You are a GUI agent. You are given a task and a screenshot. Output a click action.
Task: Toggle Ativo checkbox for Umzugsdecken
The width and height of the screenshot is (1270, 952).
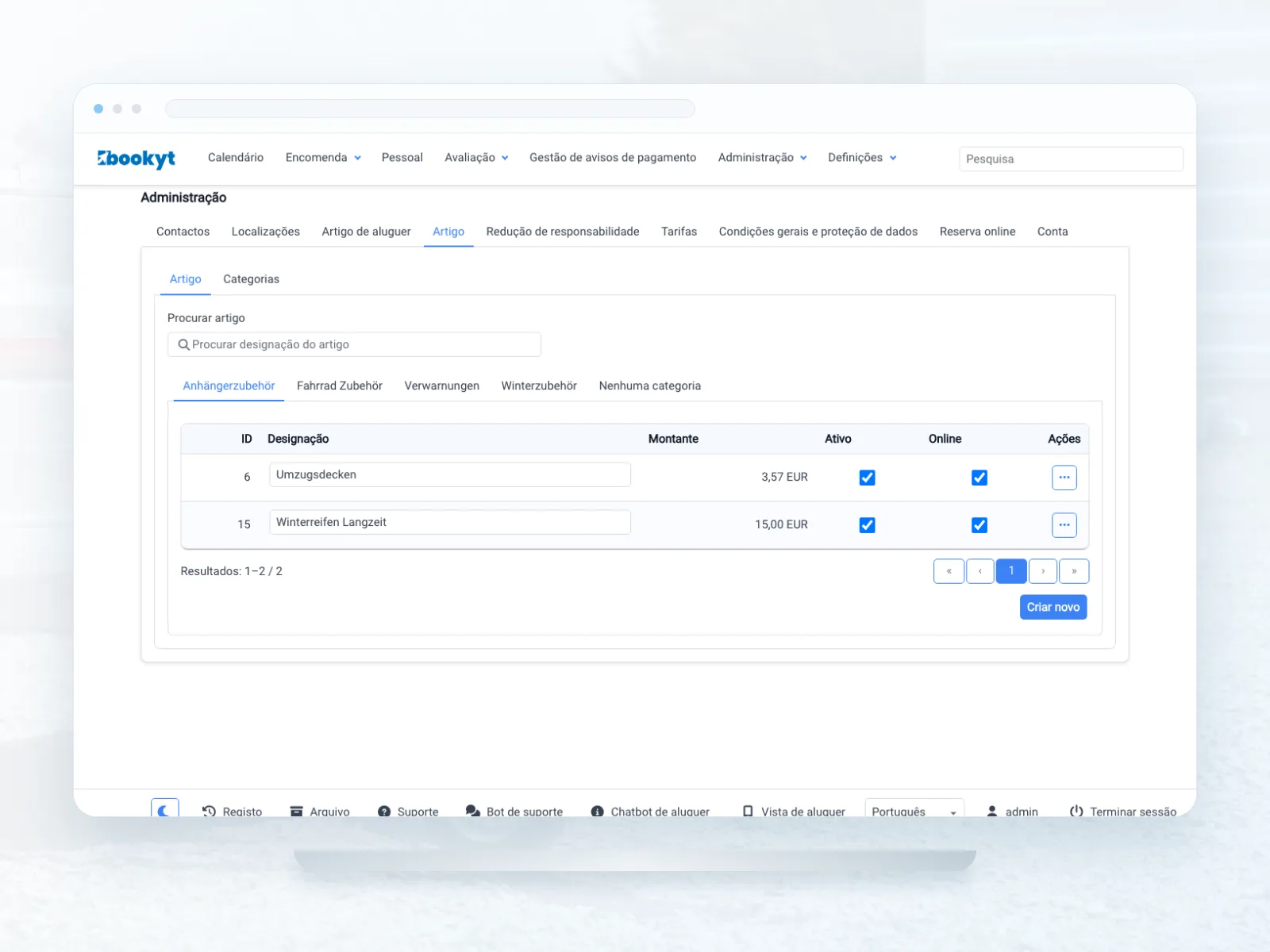[x=868, y=478]
